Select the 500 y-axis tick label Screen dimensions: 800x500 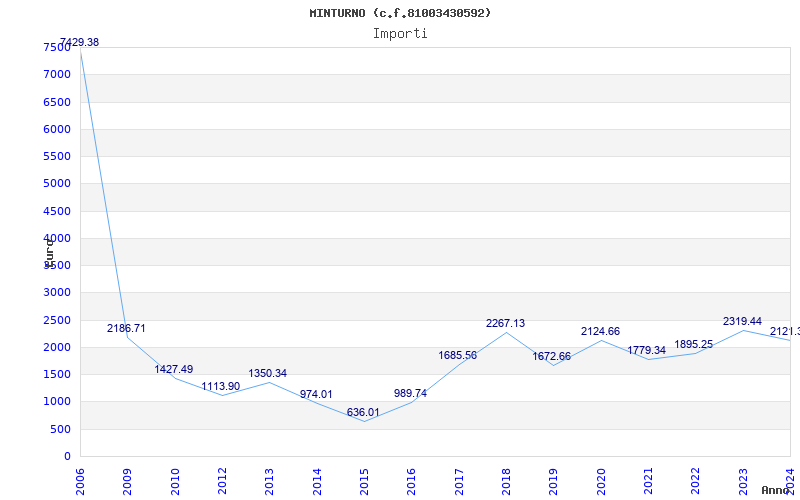[61, 430]
